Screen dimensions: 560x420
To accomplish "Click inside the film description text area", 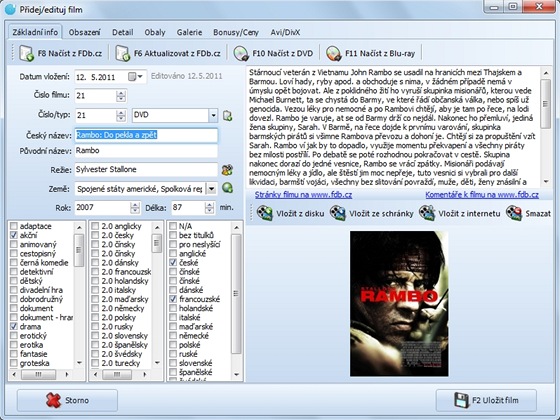I will coord(393,127).
